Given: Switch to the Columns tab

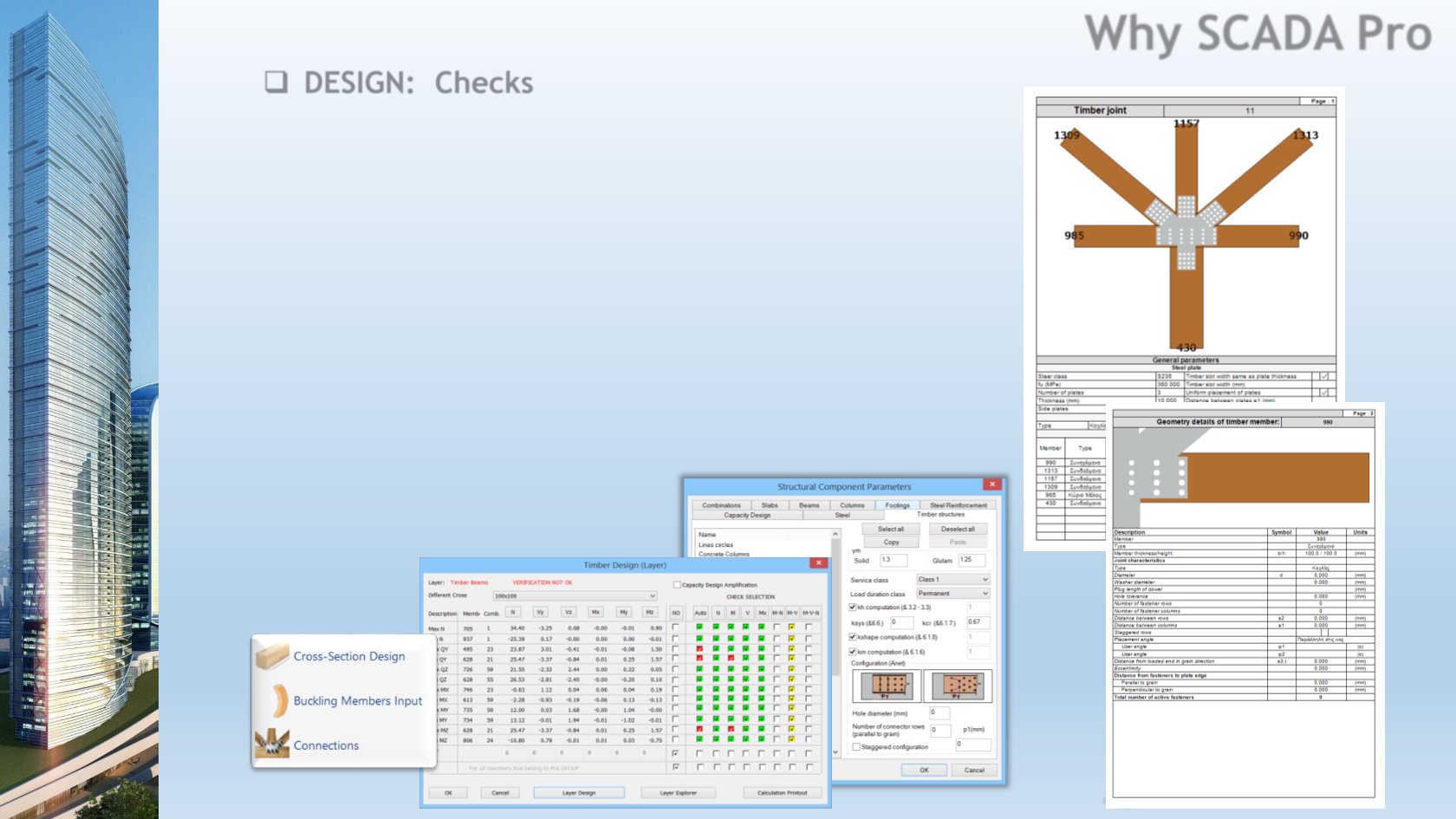Looking at the screenshot, I should coord(852,505).
